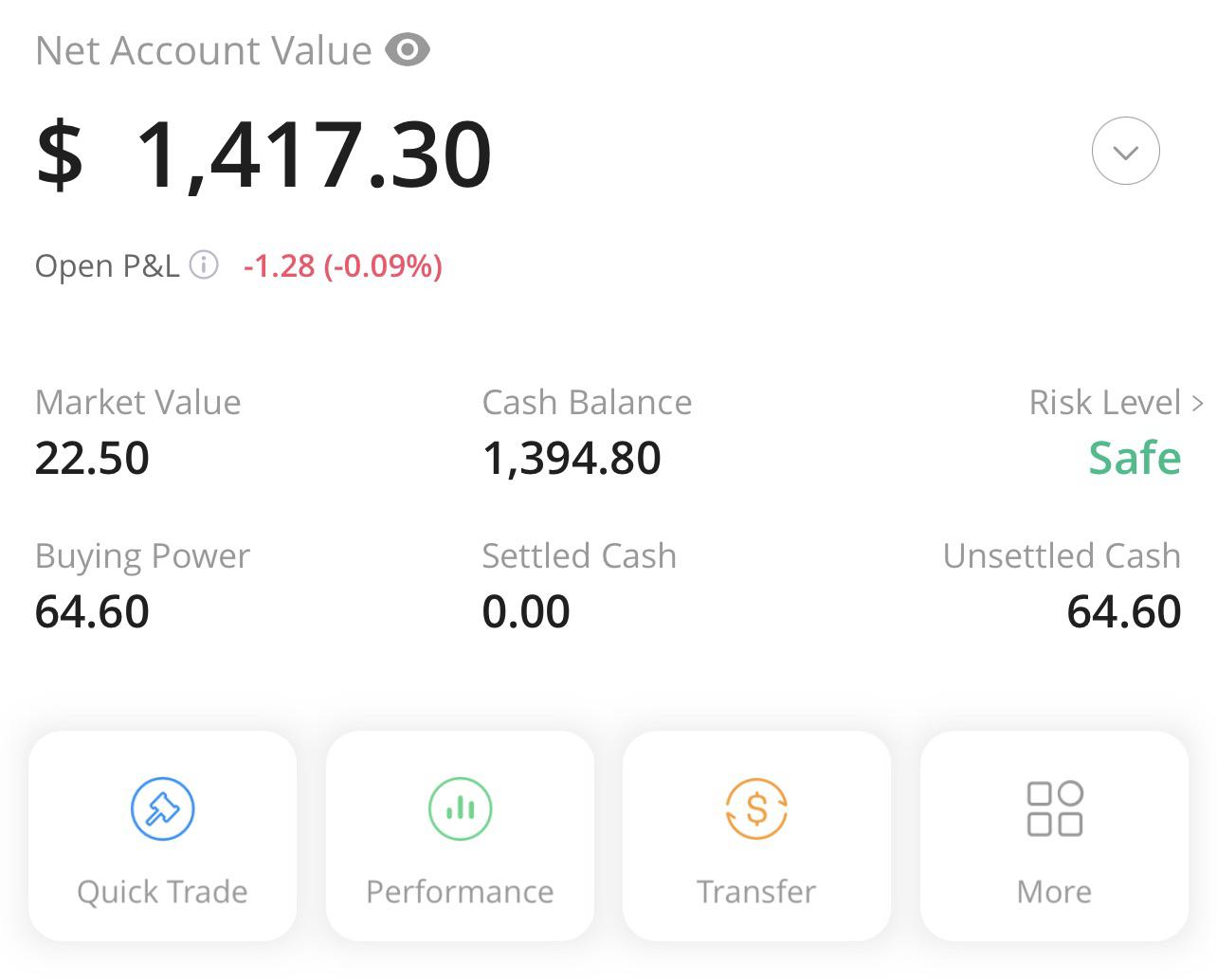Image resolution: width=1217 pixels, height=980 pixels.
Task: Tap the eye icon beside Net Account Value
Action: click(408, 50)
